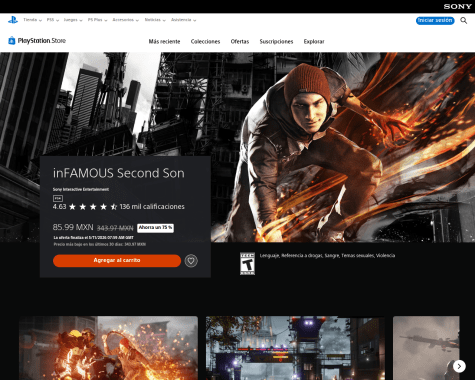Click the lowest price last 30 days text
Screen dimensions: 475x380
tap(100, 244)
